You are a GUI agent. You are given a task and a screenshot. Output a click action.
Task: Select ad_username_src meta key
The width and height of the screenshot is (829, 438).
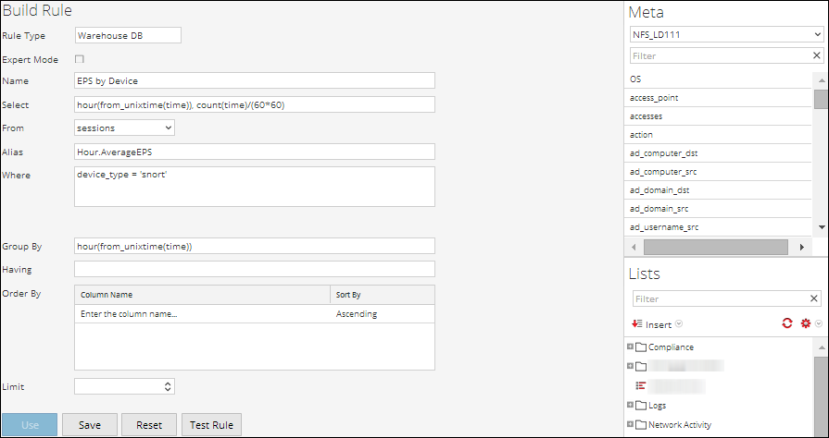[x=718, y=227]
